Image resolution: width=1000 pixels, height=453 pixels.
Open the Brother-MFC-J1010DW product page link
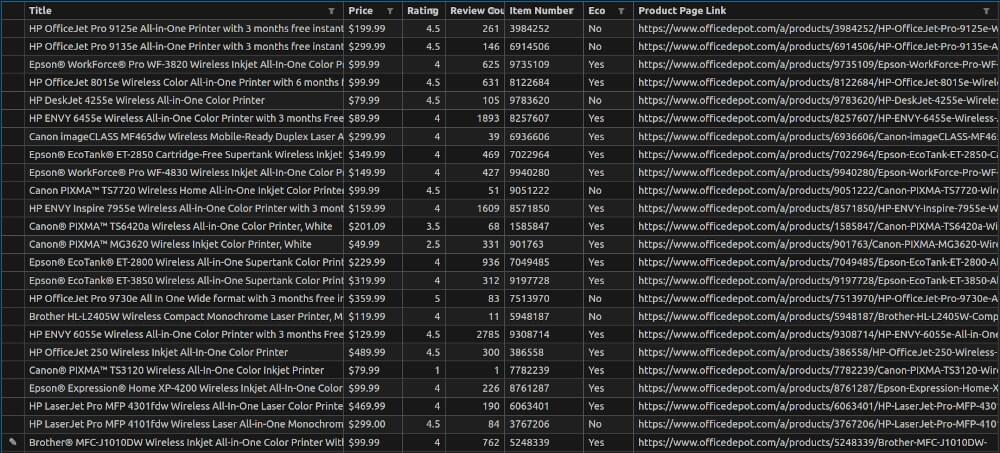[x=817, y=442]
